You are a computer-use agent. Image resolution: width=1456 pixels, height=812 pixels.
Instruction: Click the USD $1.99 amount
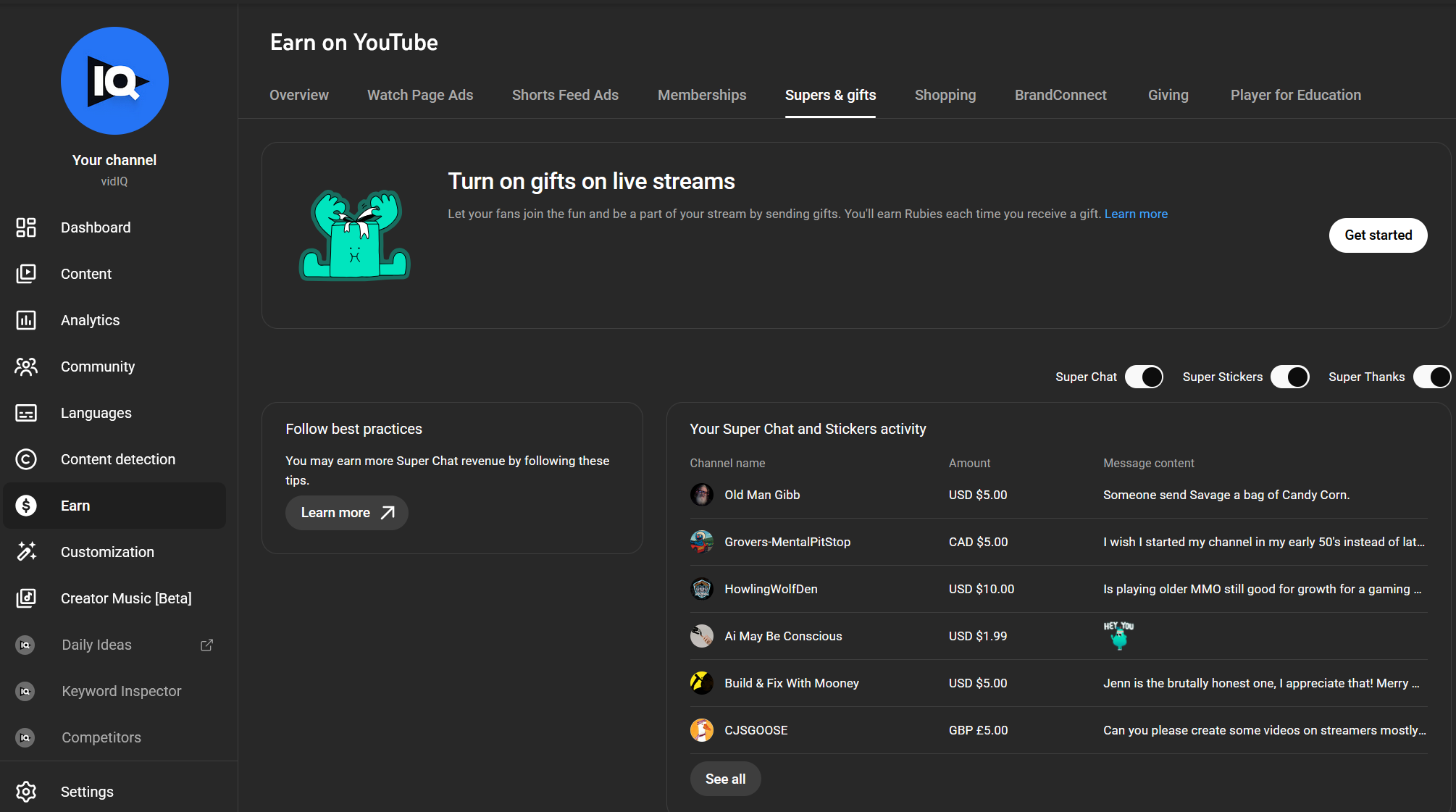[978, 636]
